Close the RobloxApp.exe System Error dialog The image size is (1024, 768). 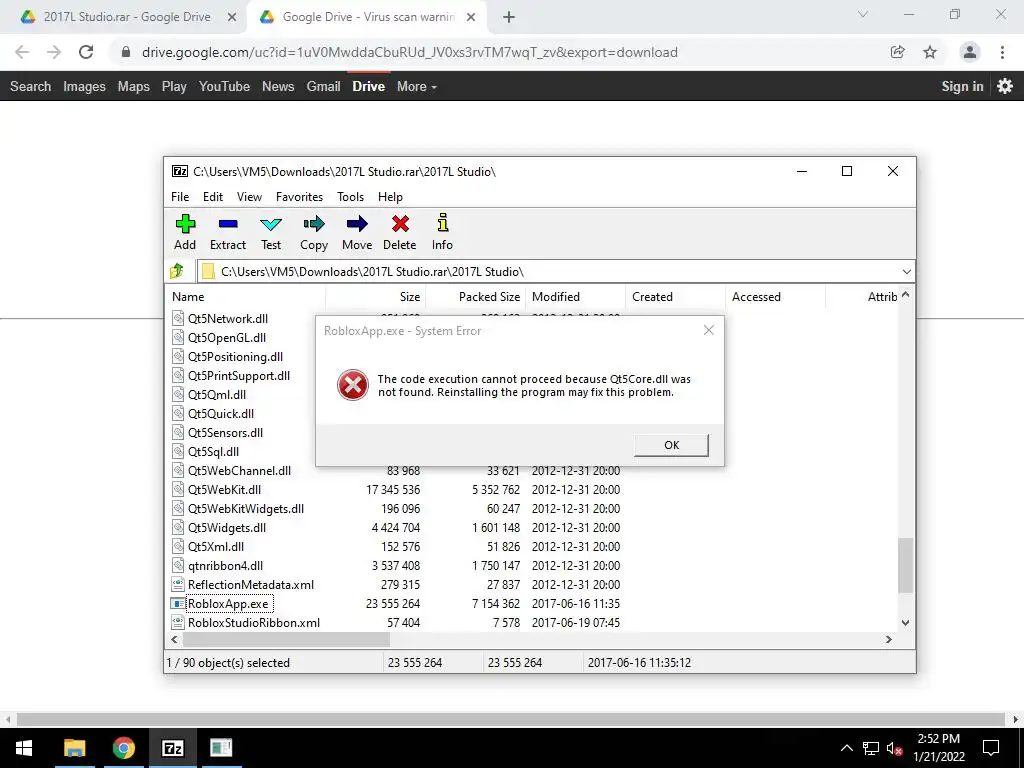click(x=709, y=330)
